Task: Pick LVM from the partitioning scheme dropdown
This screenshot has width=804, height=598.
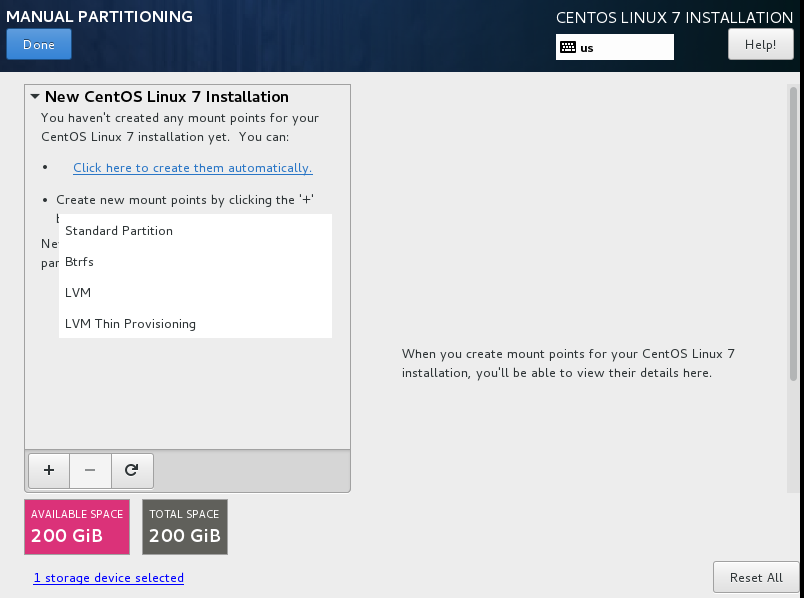Action: coord(195,292)
